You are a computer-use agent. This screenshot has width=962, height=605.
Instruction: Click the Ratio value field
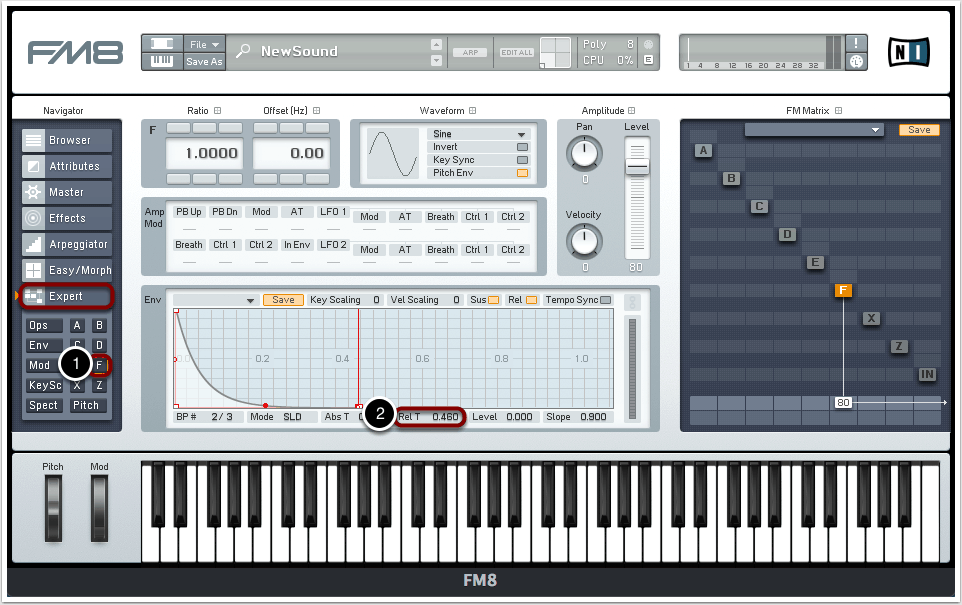(203, 154)
